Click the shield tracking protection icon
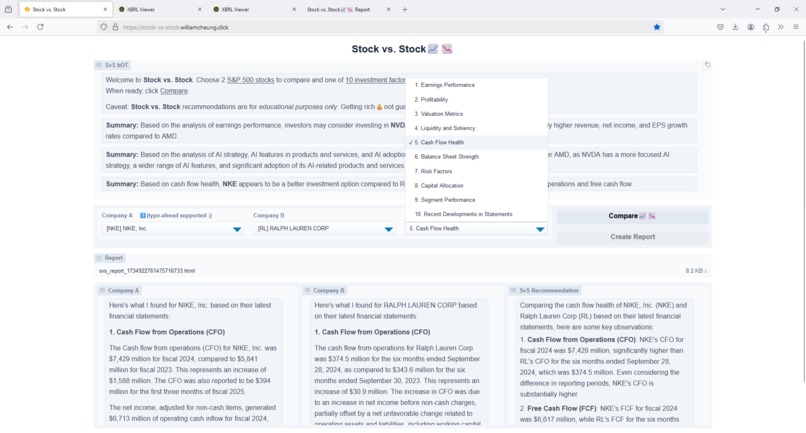 (104, 27)
